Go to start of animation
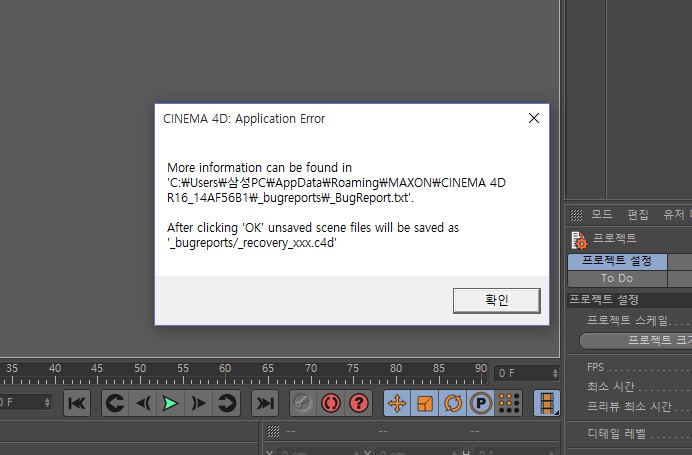The width and height of the screenshot is (692, 455). point(77,403)
